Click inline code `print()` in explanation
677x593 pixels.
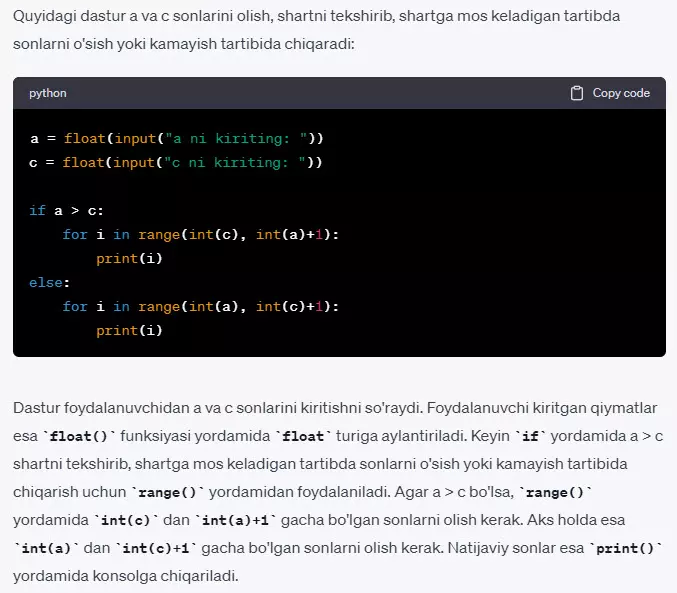(625, 548)
